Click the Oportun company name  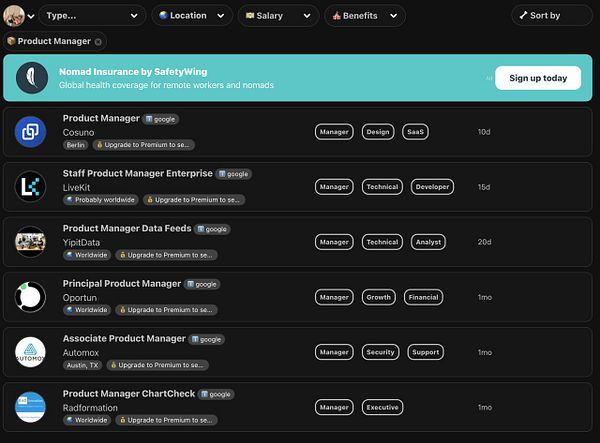[80, 298]
